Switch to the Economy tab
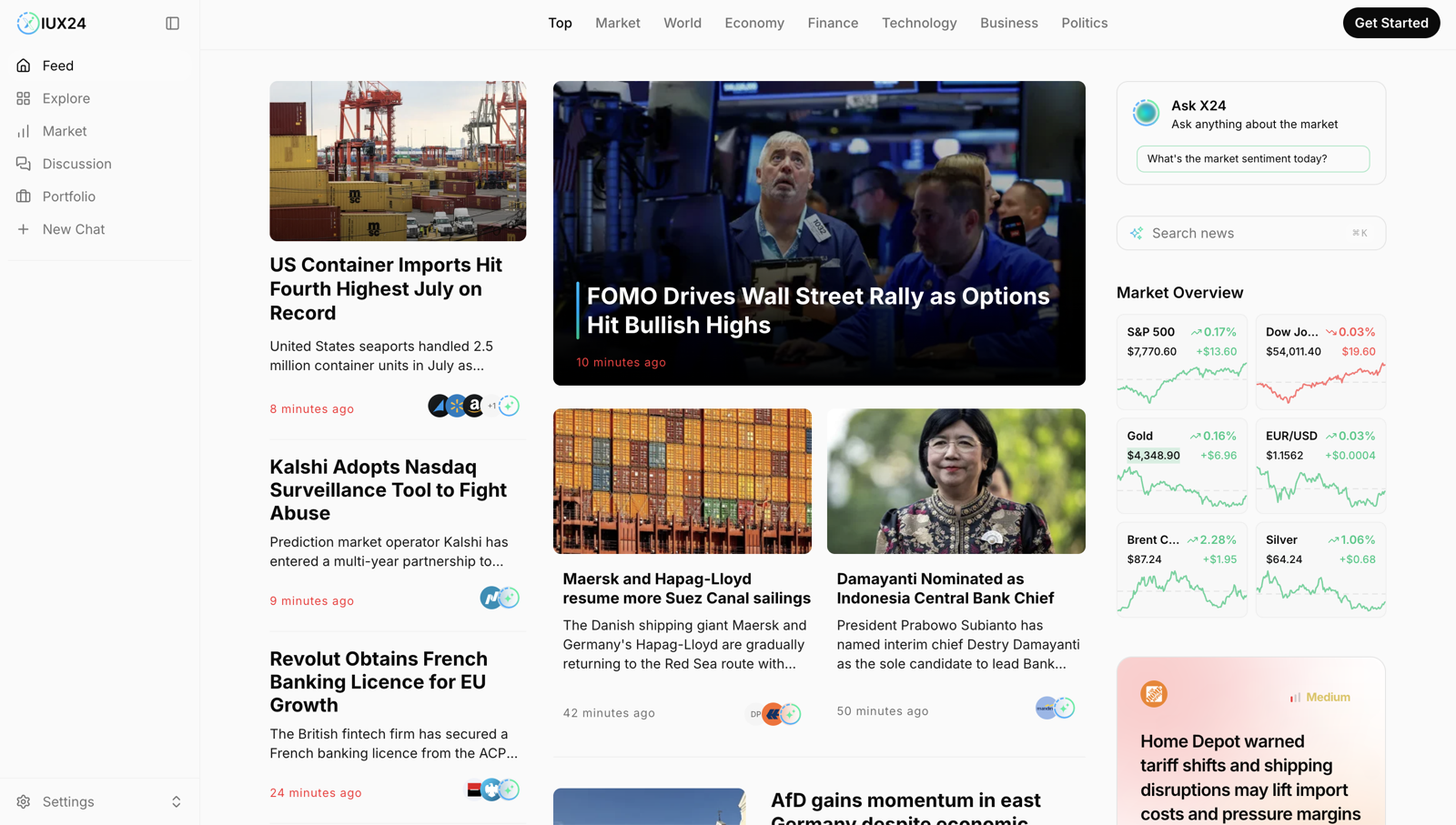1456x825 pixels. coord(754,23)
